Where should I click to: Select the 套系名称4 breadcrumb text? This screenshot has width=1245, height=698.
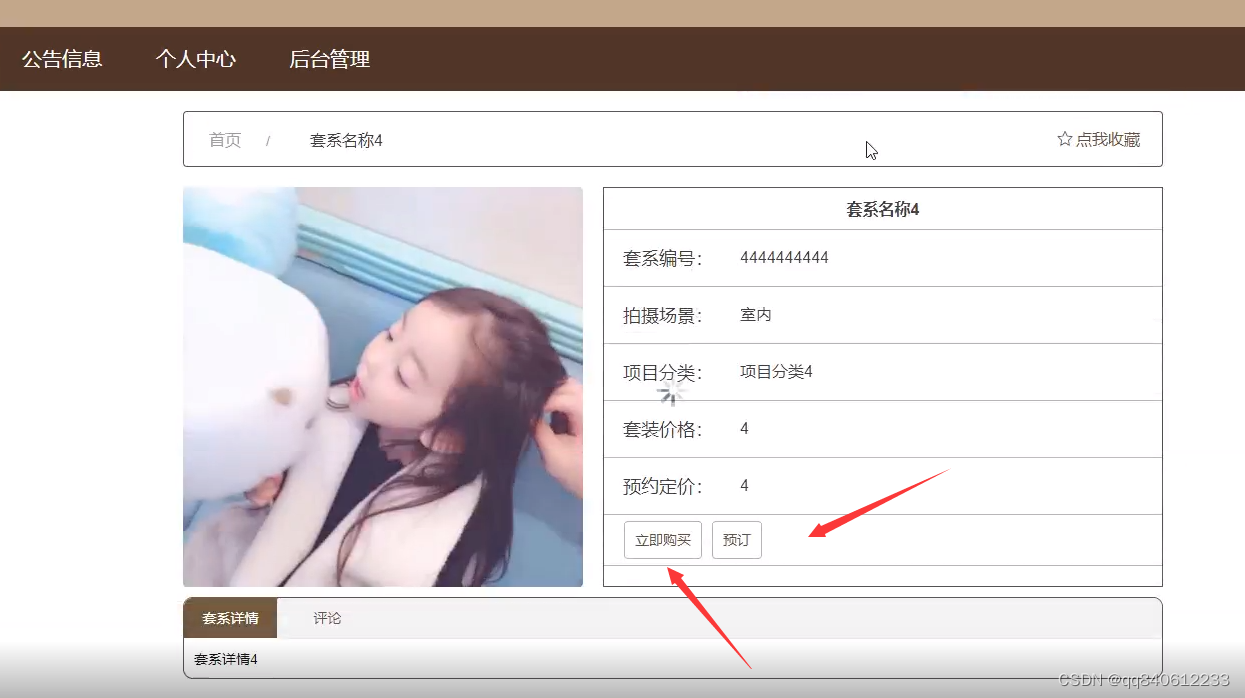click(x=346, y=140)
